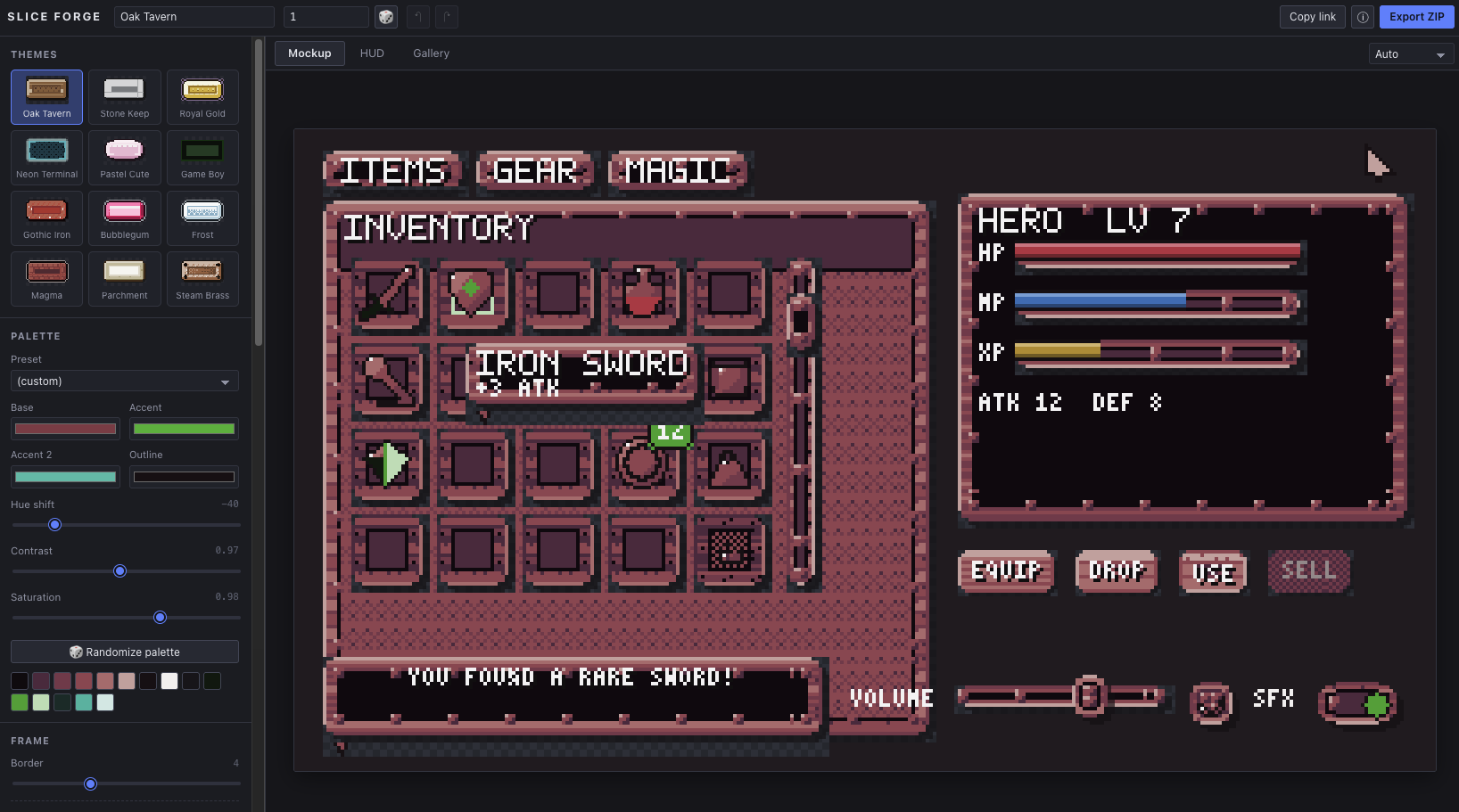Click the redo arrow icon
1459x812 pixels.
point(447,17)
